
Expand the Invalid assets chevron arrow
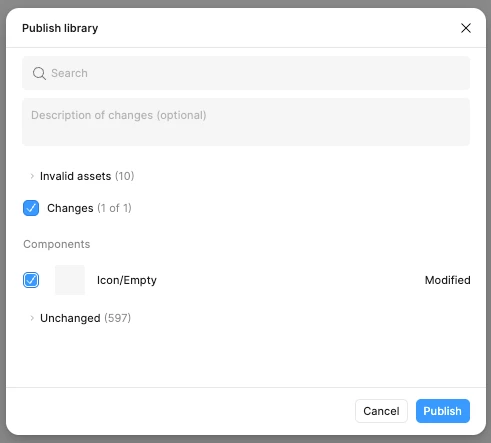point(32,176)
